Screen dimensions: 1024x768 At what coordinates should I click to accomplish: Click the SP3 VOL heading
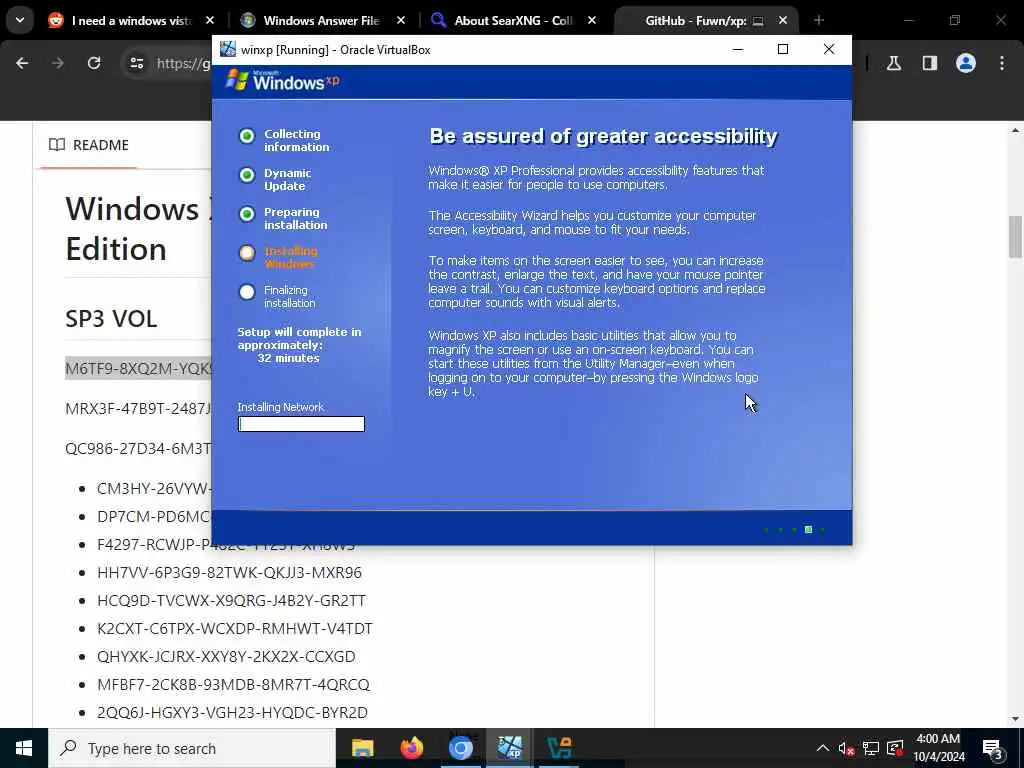click(111, 319)
